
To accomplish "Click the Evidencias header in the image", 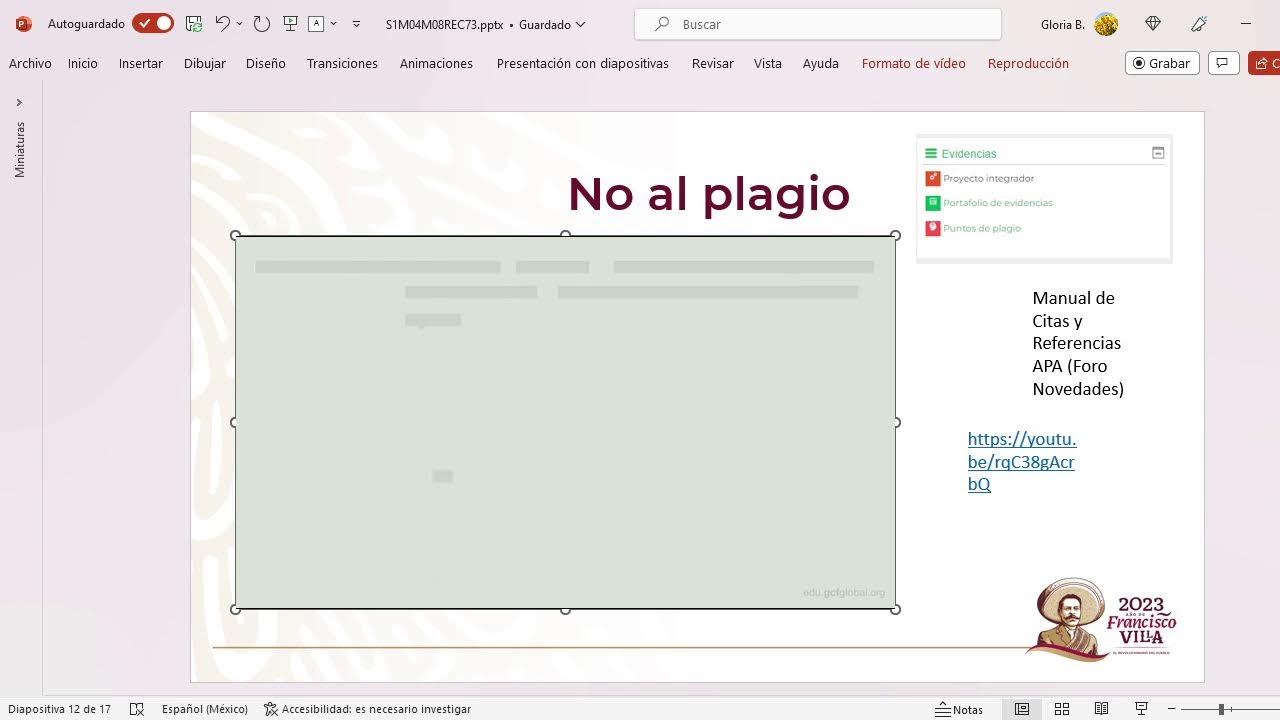I will coord(969,154).
